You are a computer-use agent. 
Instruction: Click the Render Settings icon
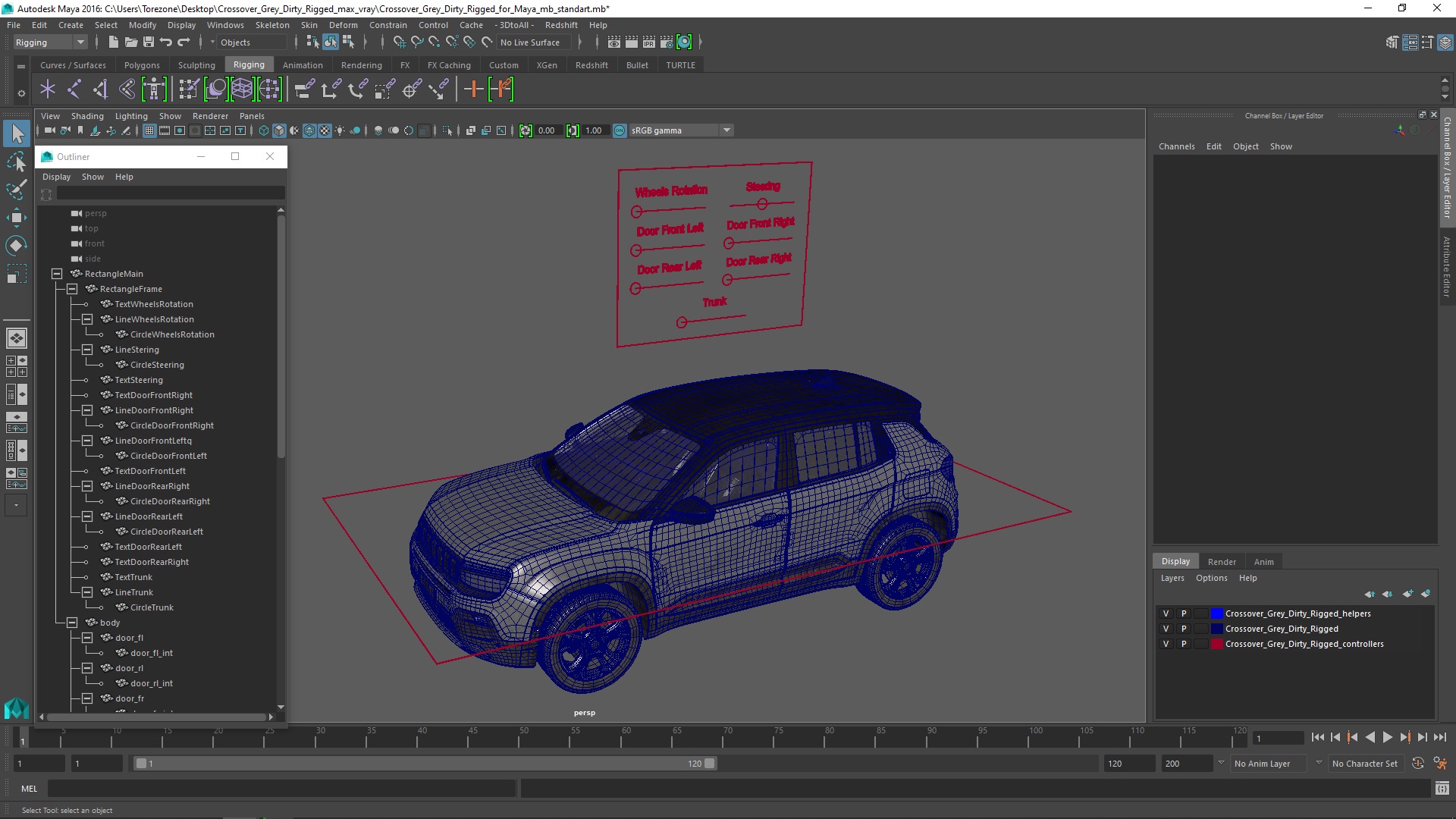click(667, 42)
